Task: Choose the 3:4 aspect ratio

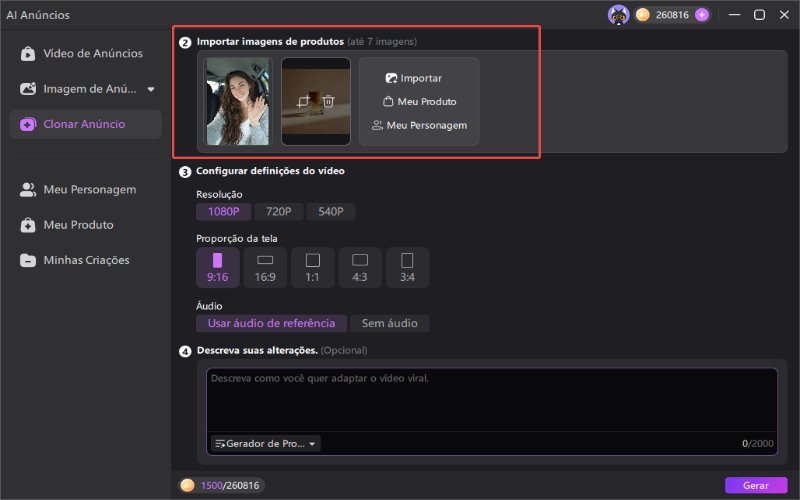Action: [x=407, y=267]
